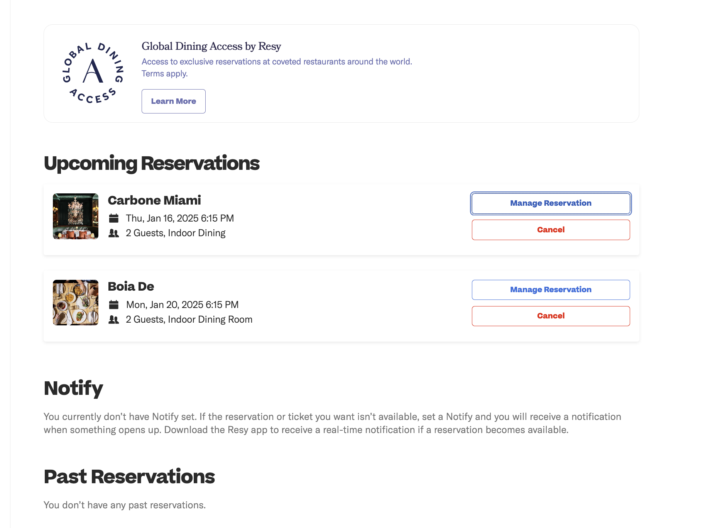Open the Boia De restaurant name
The width and height of the screenshot is (720, 528).
[131, 286]
